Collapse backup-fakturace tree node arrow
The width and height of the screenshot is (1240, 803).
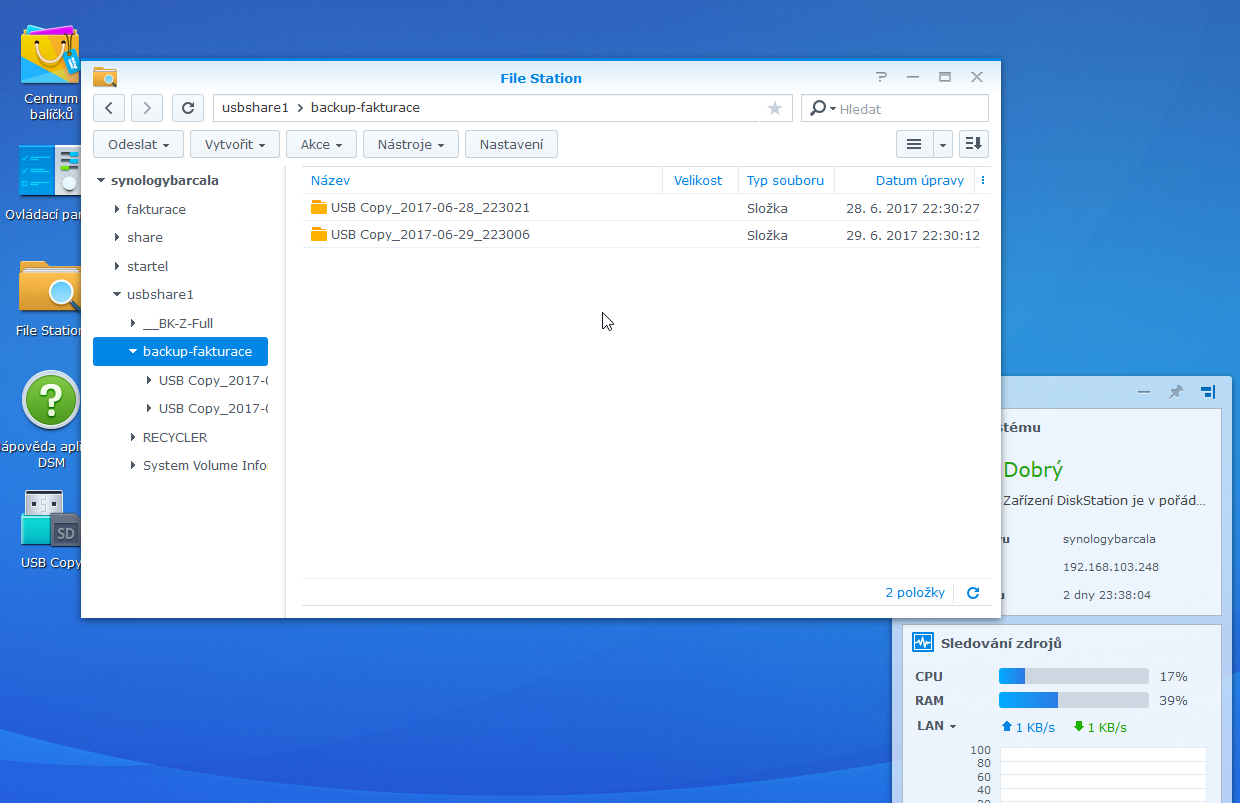click(x=133, y=352)
